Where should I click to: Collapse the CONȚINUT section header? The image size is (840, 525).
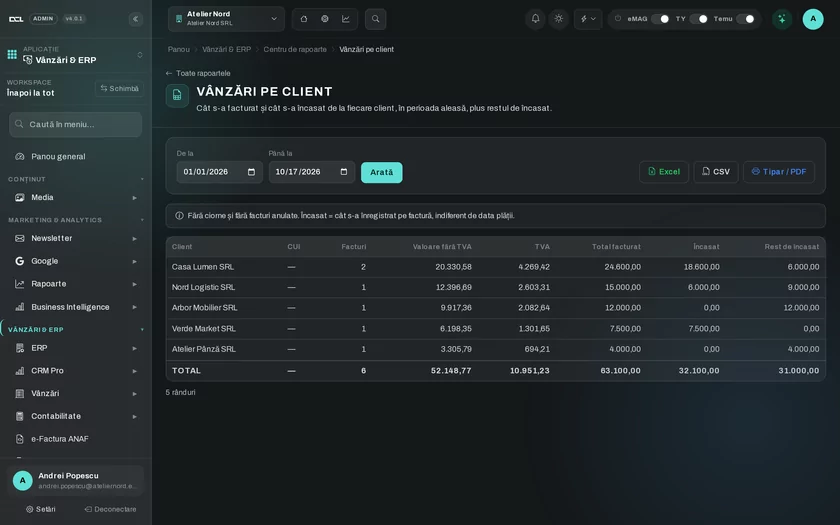pyautogui.click(x=76, y=179)
